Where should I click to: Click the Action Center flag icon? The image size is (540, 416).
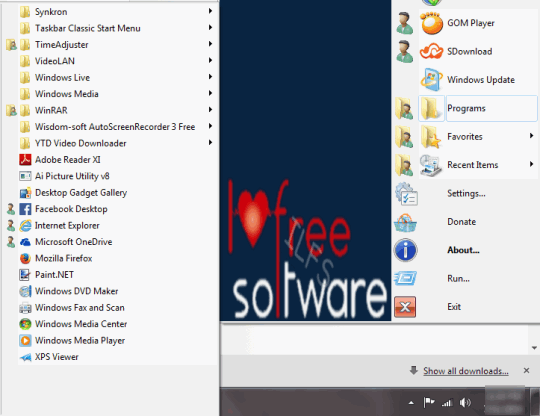tap(429, 402)
